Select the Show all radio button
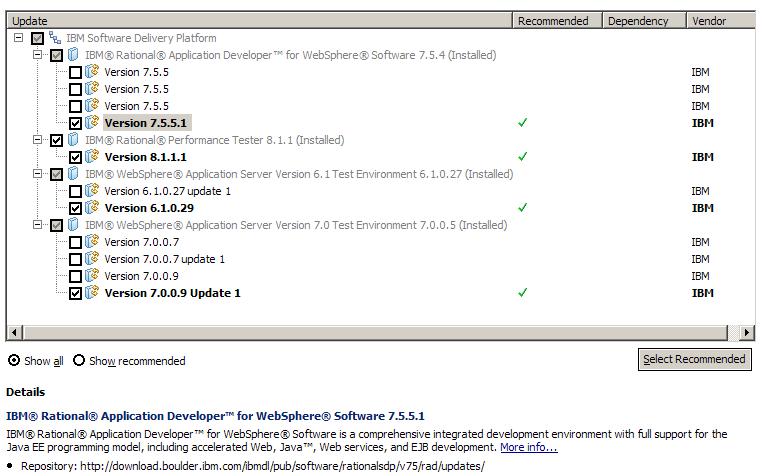 click(14, 360)
